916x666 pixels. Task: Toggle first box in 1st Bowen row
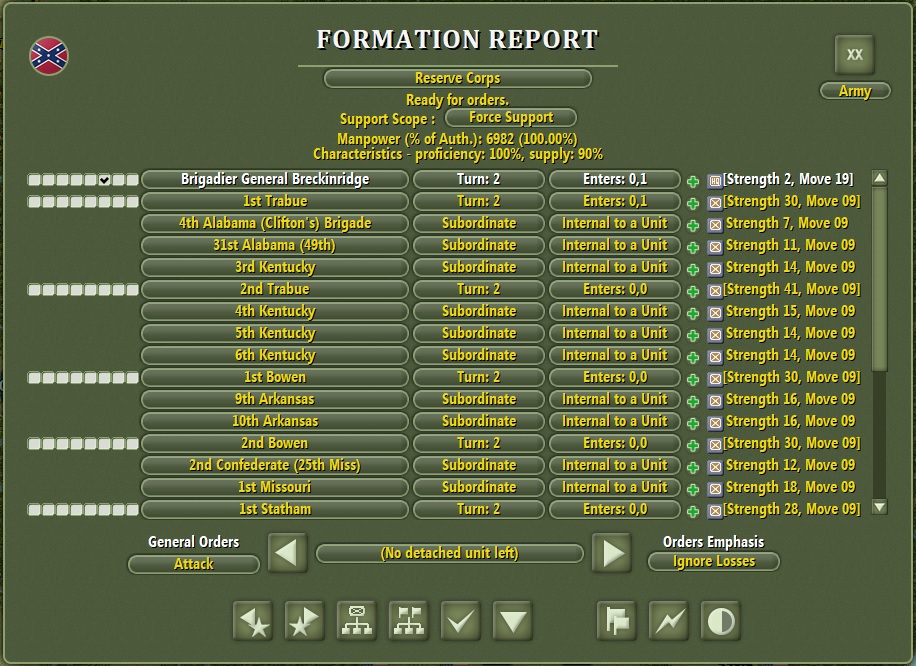(x=34, y=378)
